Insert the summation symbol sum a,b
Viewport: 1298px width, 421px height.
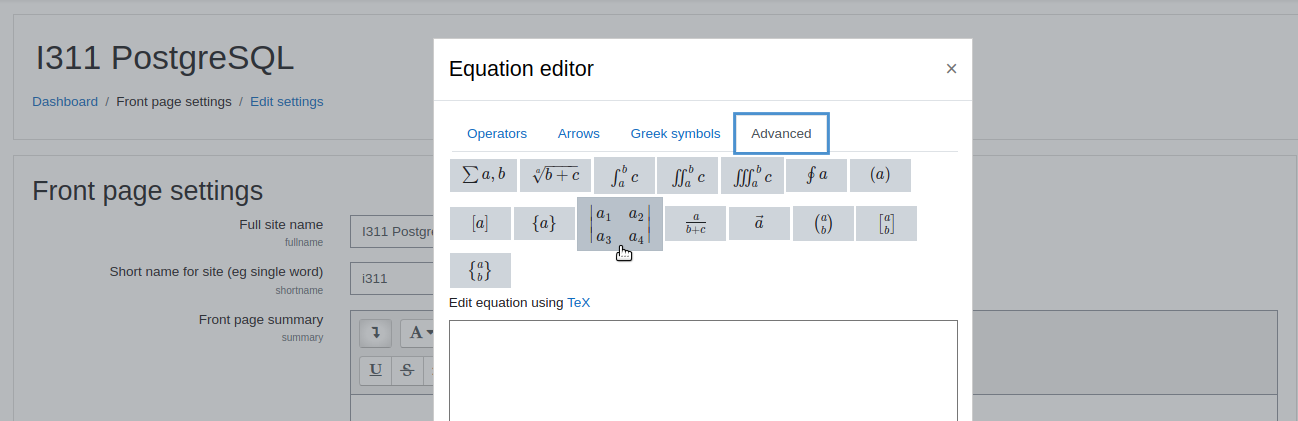coord(483,175)
